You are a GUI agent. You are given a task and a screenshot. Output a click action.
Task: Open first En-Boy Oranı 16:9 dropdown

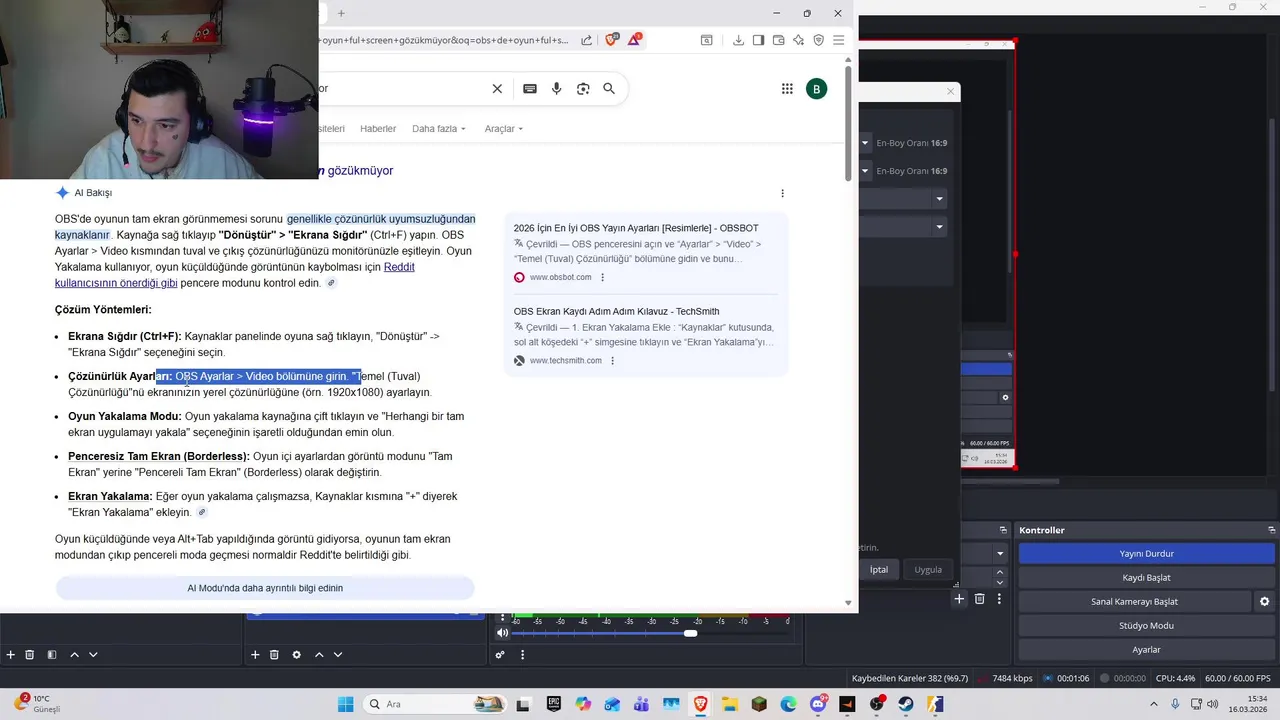point(865,143)
